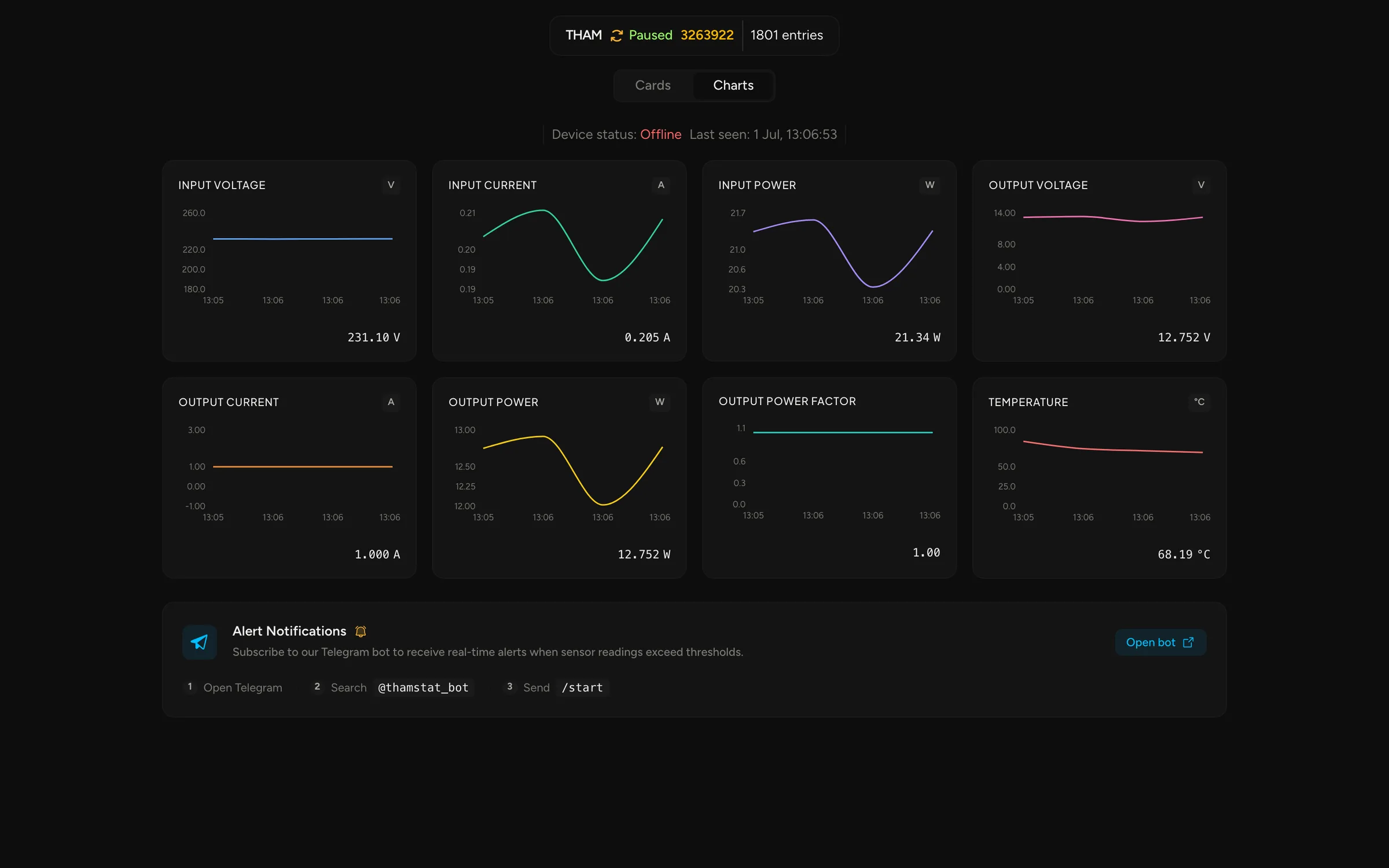1389x868 pixels.
Task: Click the Input Current curve chart
Action: 573,245
